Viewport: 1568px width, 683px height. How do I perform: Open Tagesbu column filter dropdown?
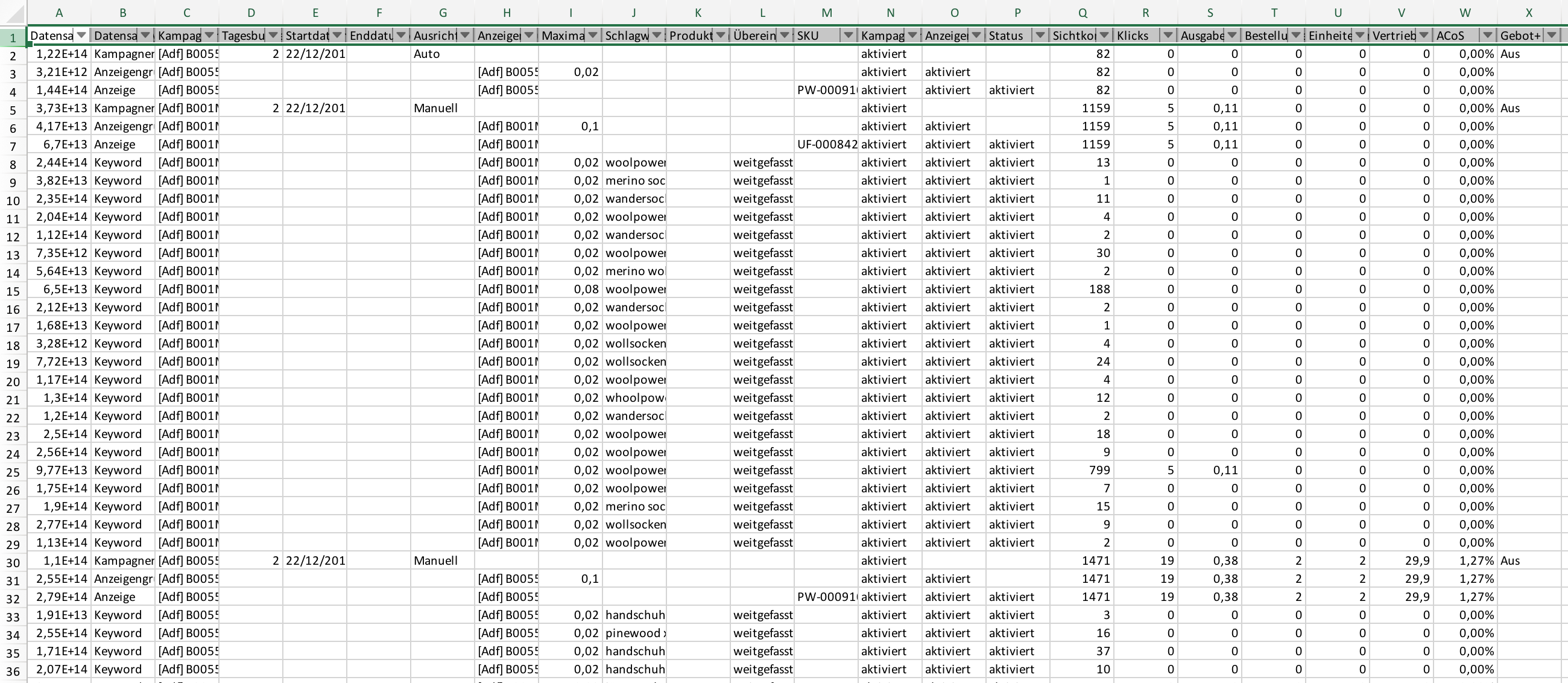[273, 36]
